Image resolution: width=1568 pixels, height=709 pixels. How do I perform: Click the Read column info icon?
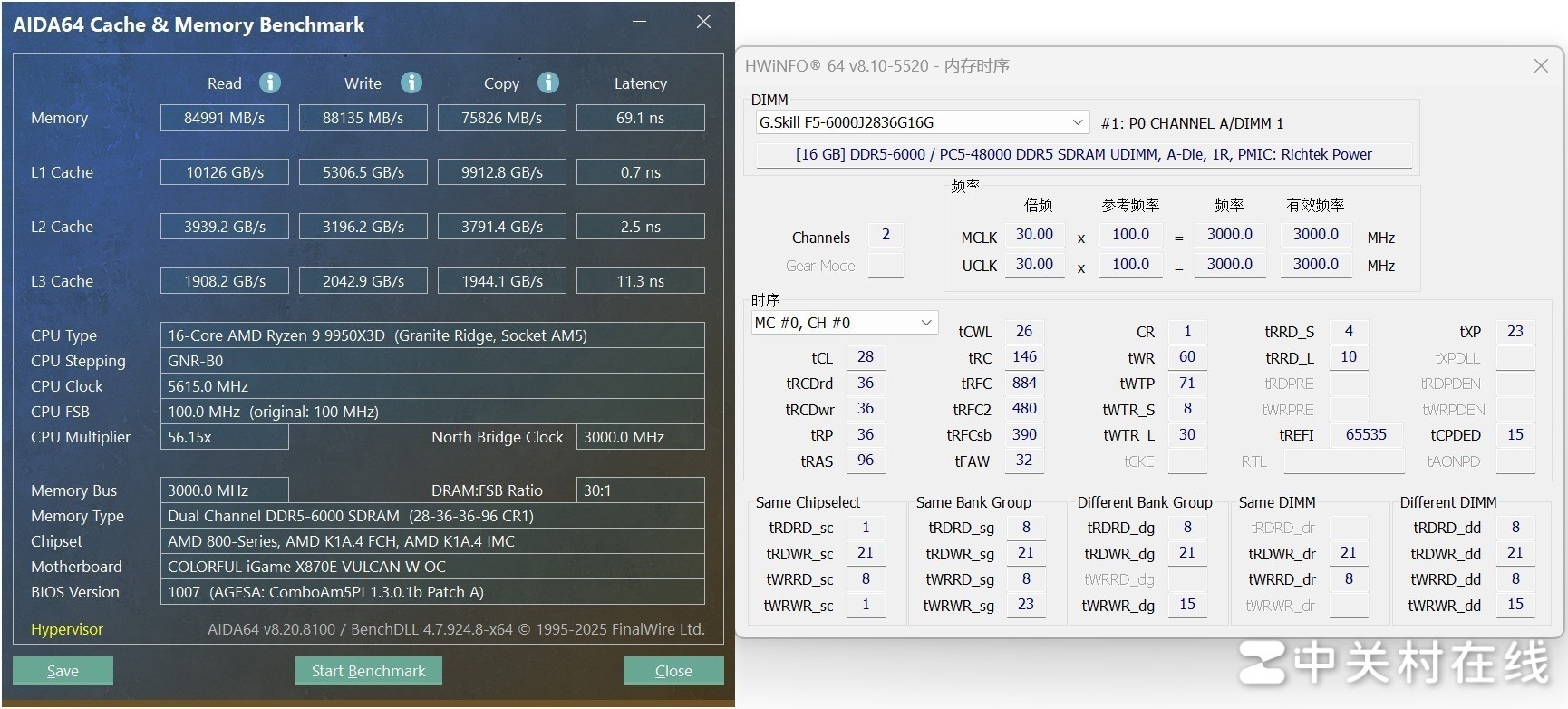click(x=270, y=83)
